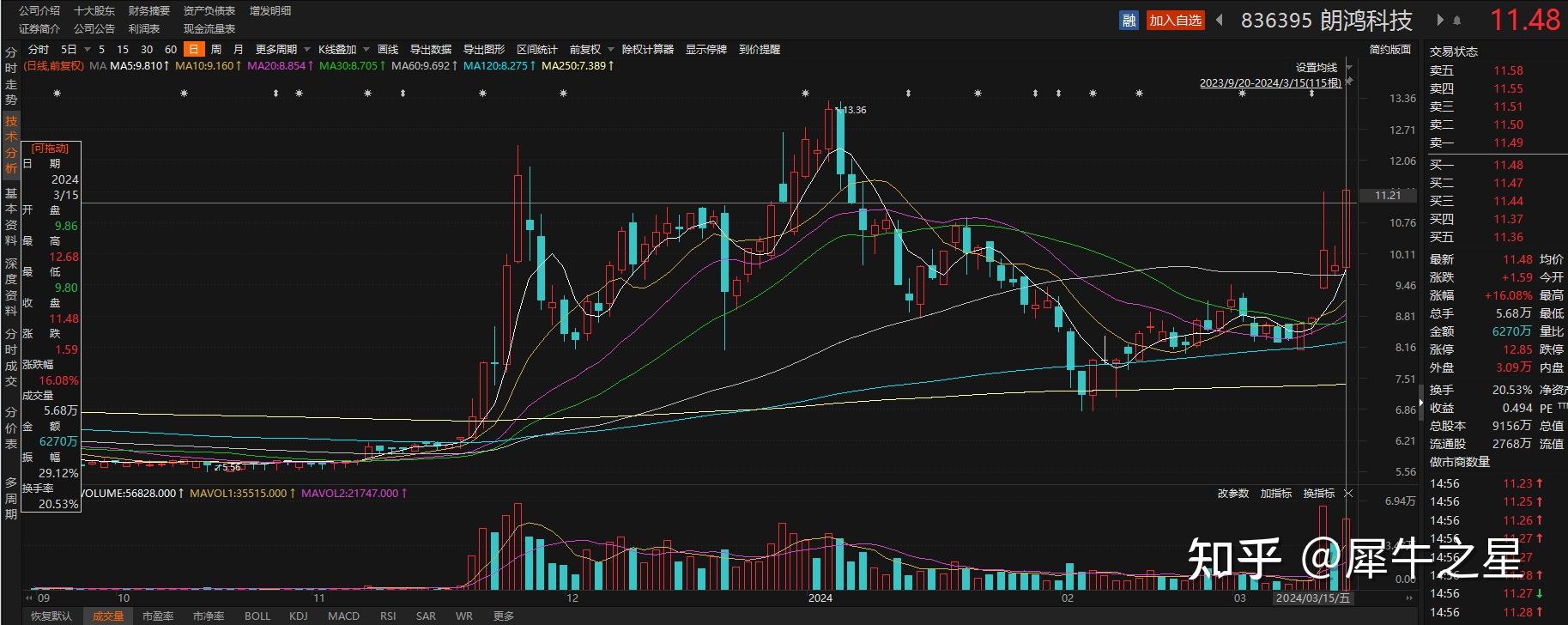Switch to the 分时 intraday view
Image resolution: width=1568 pixels, height=625 pixels.
point(39,50)
